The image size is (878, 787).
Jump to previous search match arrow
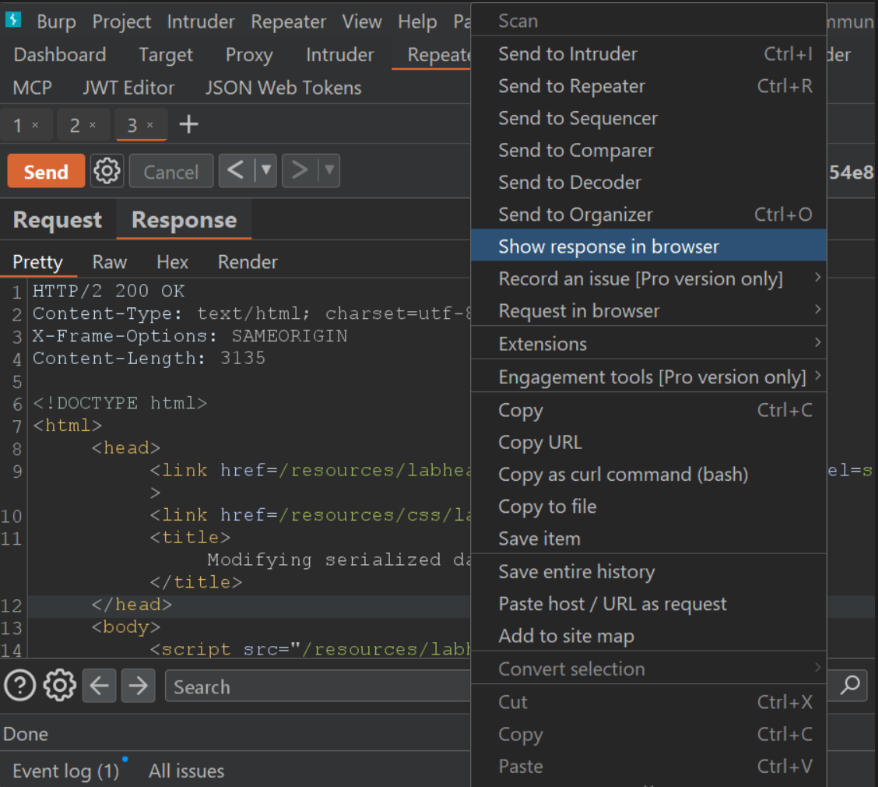pos(99,686)
